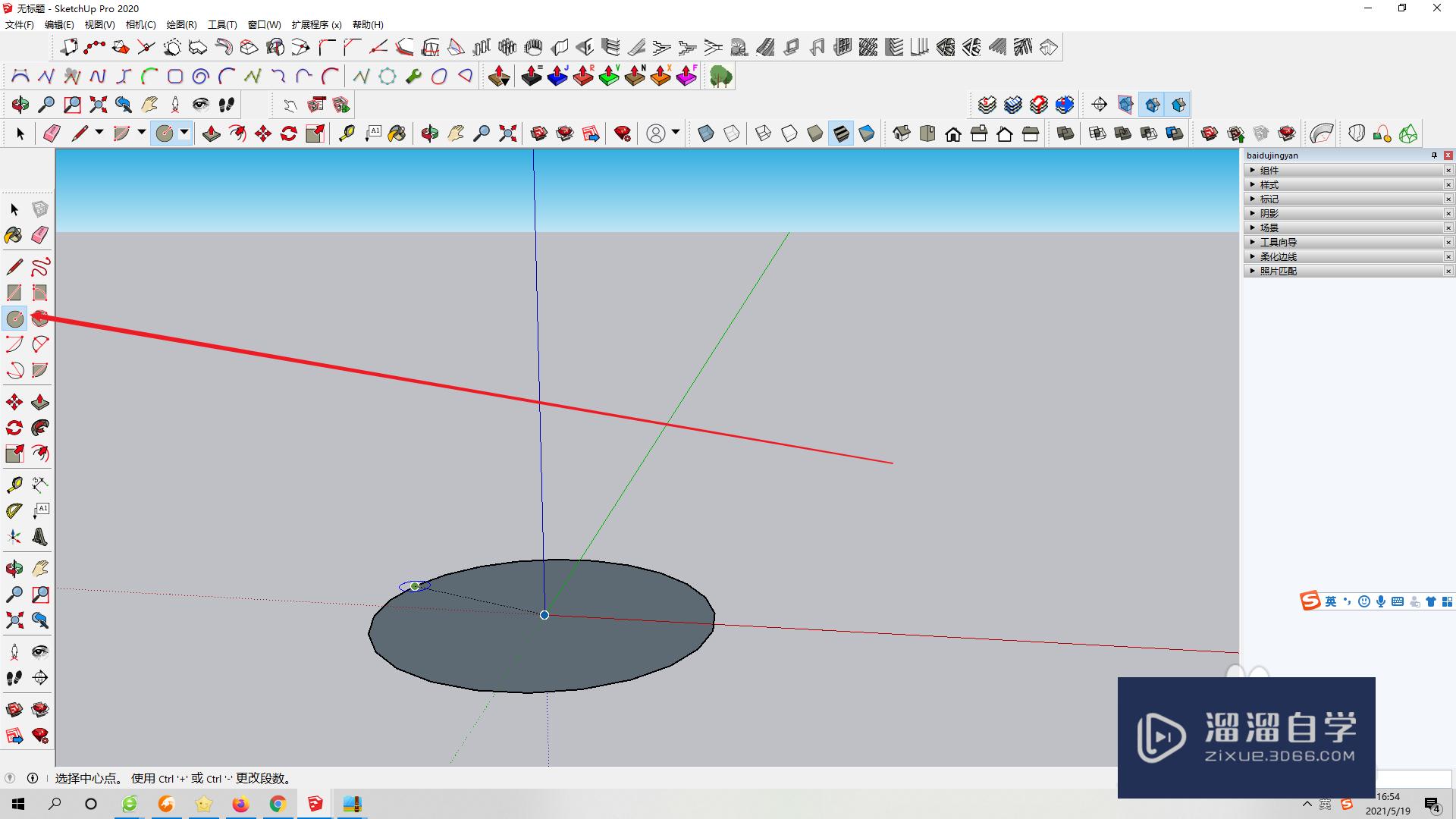Open the Circle tool dropdown arrow
This screenshot has height=819, width=1456.
[184, 133]
